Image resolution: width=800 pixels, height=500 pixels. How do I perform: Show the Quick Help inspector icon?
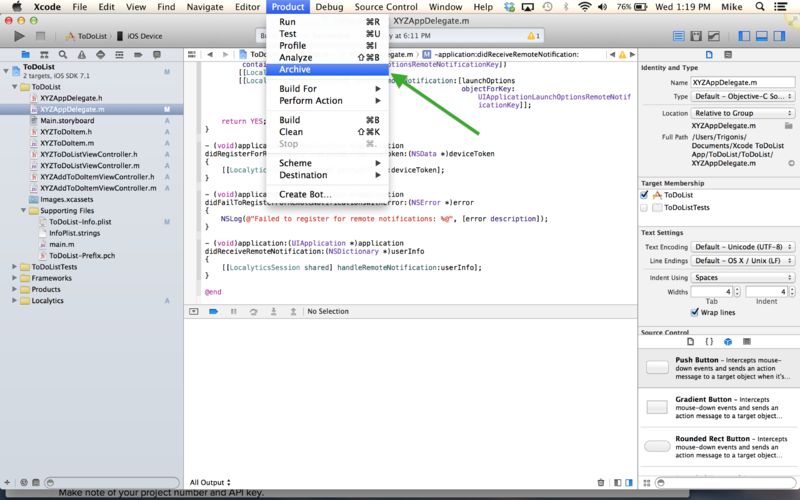click(728, 55)
